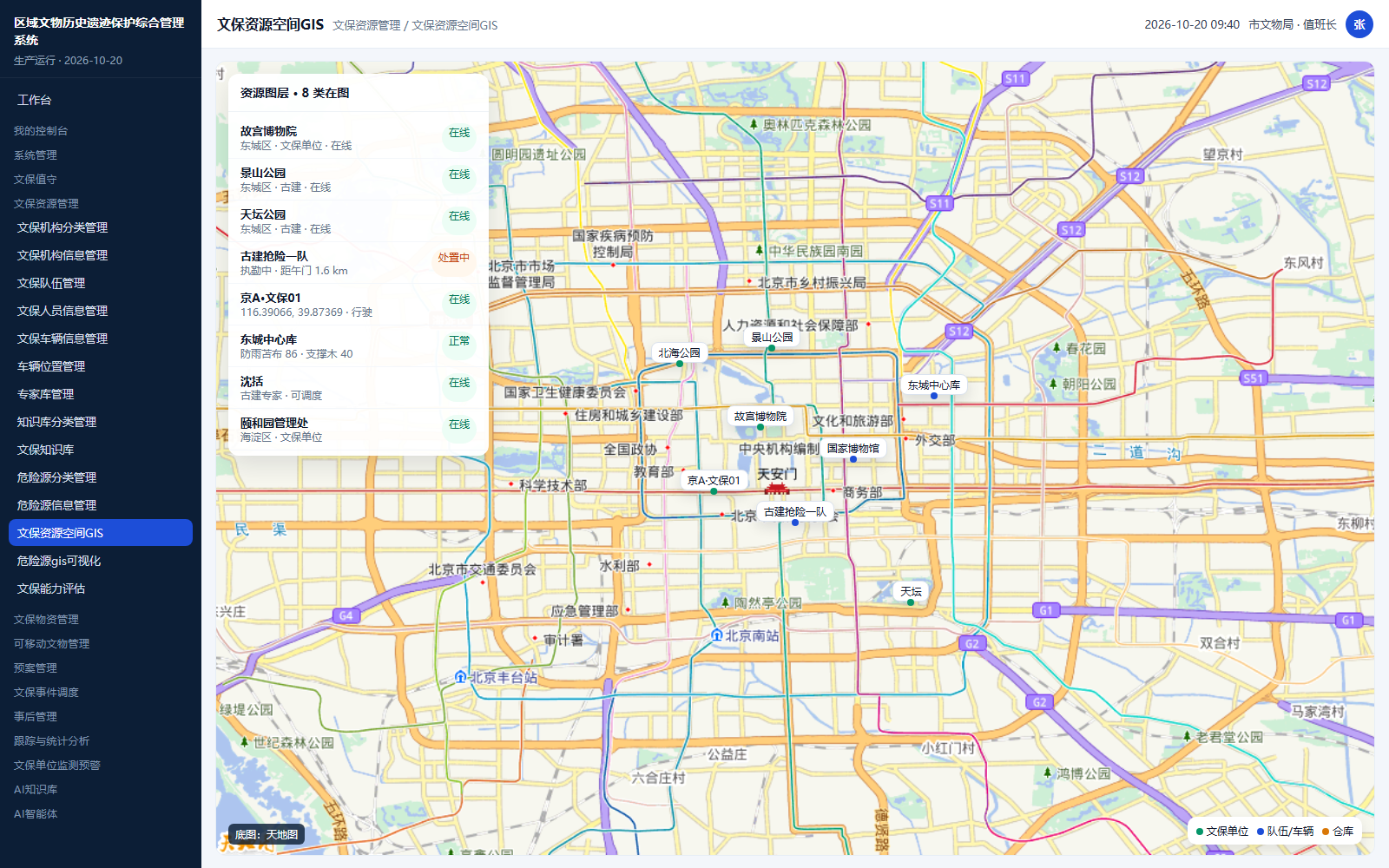Click the 文保单位 legend entry
Viewport: 1389px width, 868px height.
click(x=1222, y=832)
